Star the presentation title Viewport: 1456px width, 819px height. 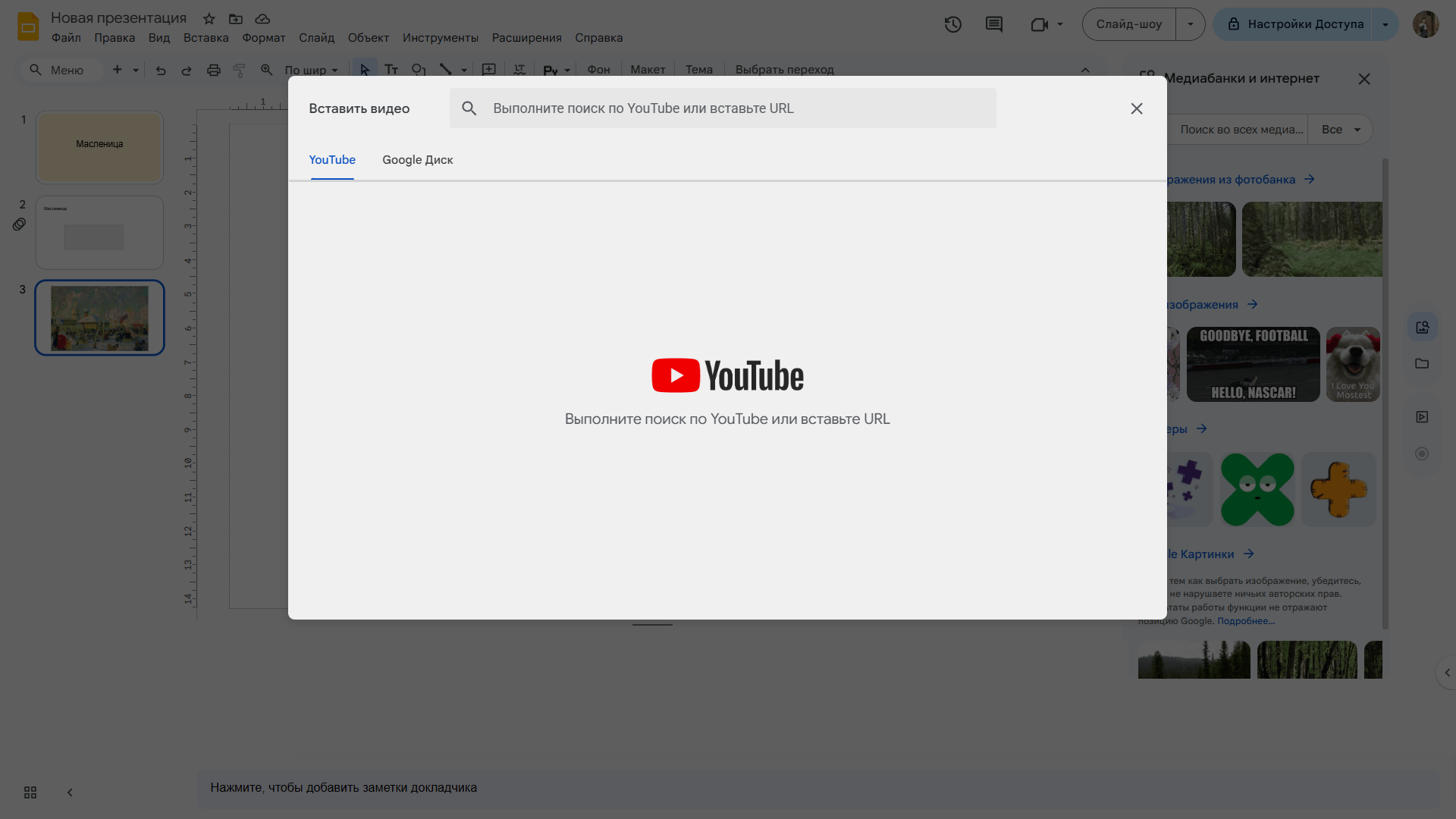209,19
